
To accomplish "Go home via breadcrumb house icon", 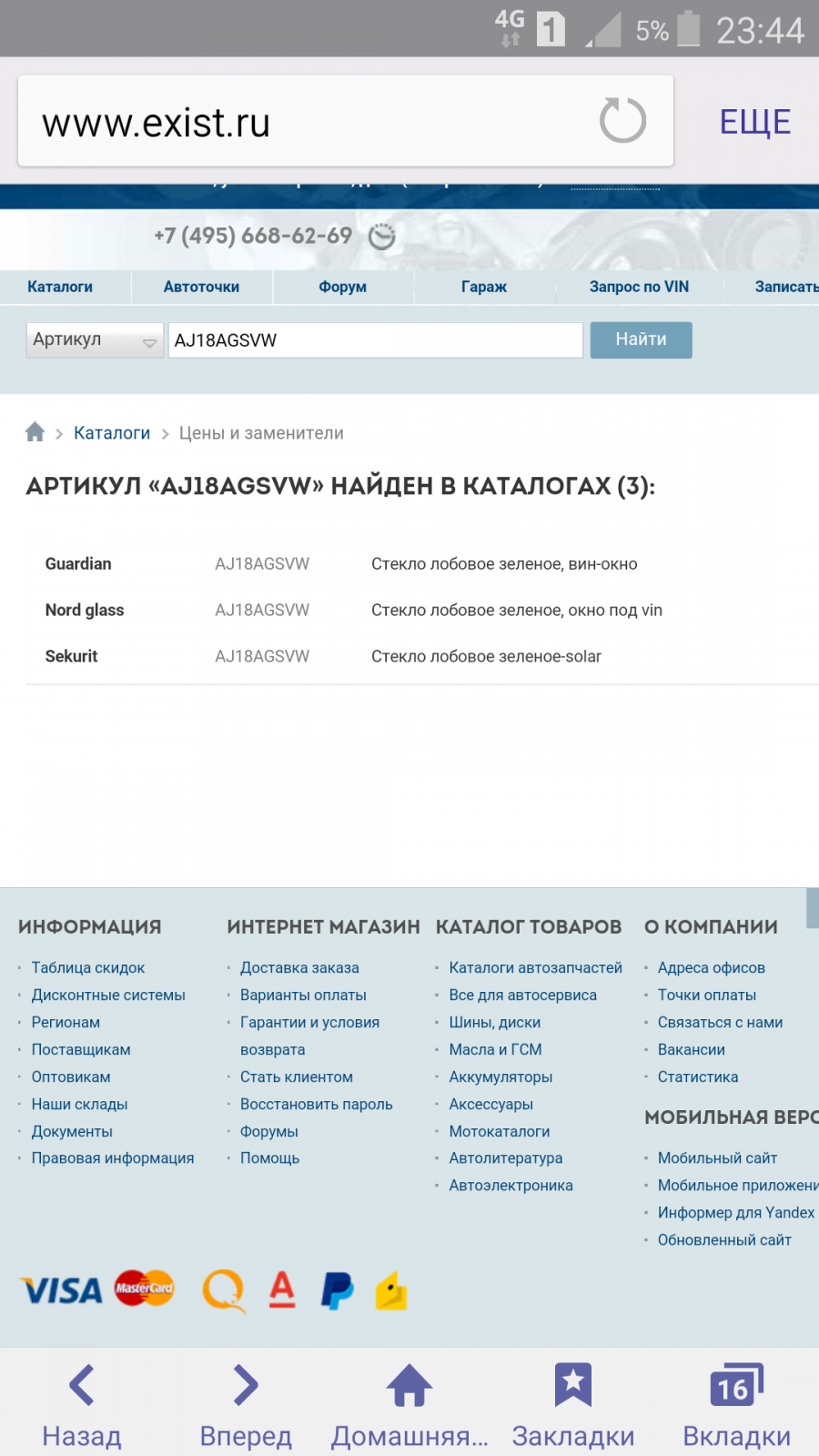I will coord(35,431).
